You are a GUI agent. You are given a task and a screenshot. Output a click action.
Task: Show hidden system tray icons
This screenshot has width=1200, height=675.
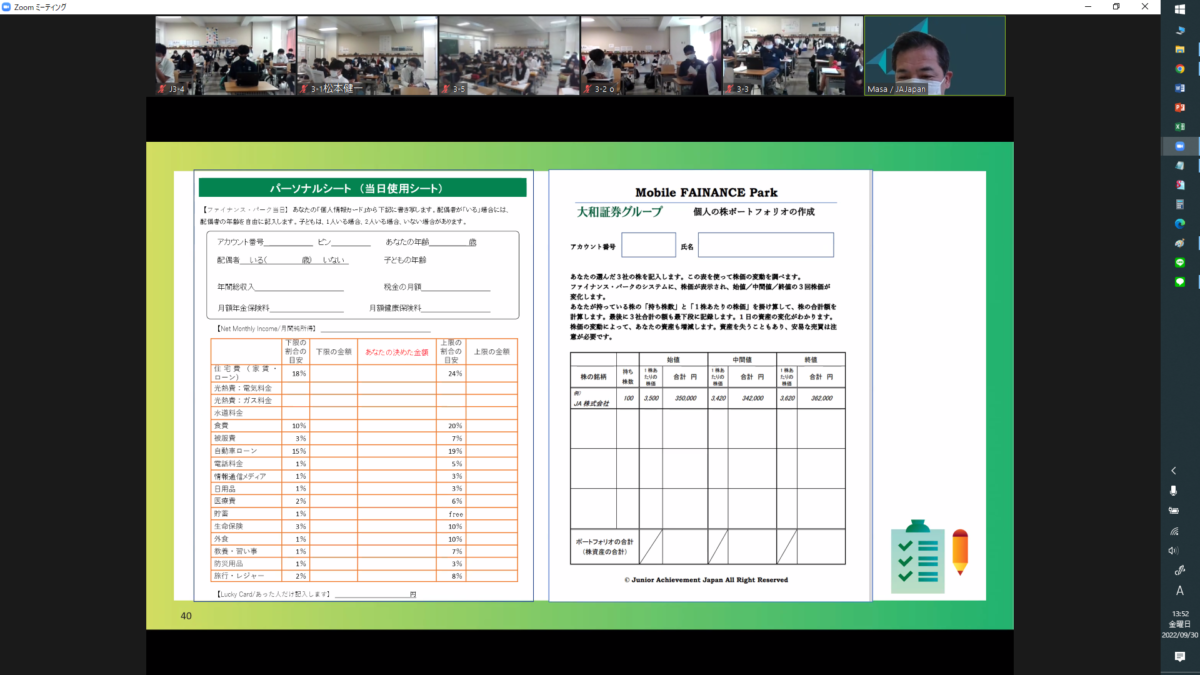pyautogui.click(x=1173, y=471)
